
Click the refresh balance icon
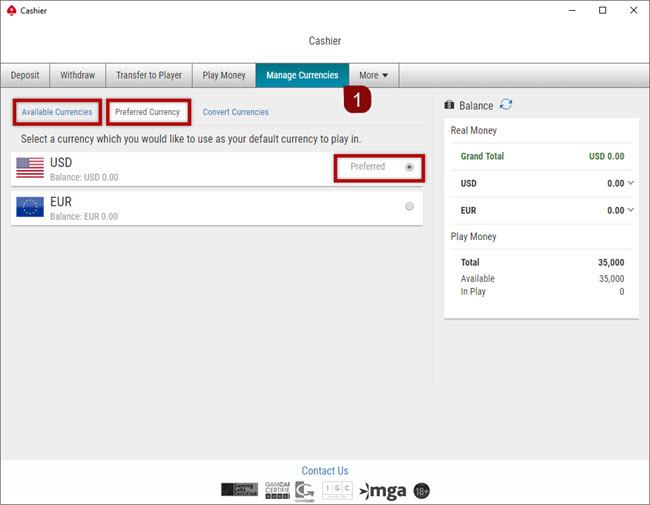506,105
